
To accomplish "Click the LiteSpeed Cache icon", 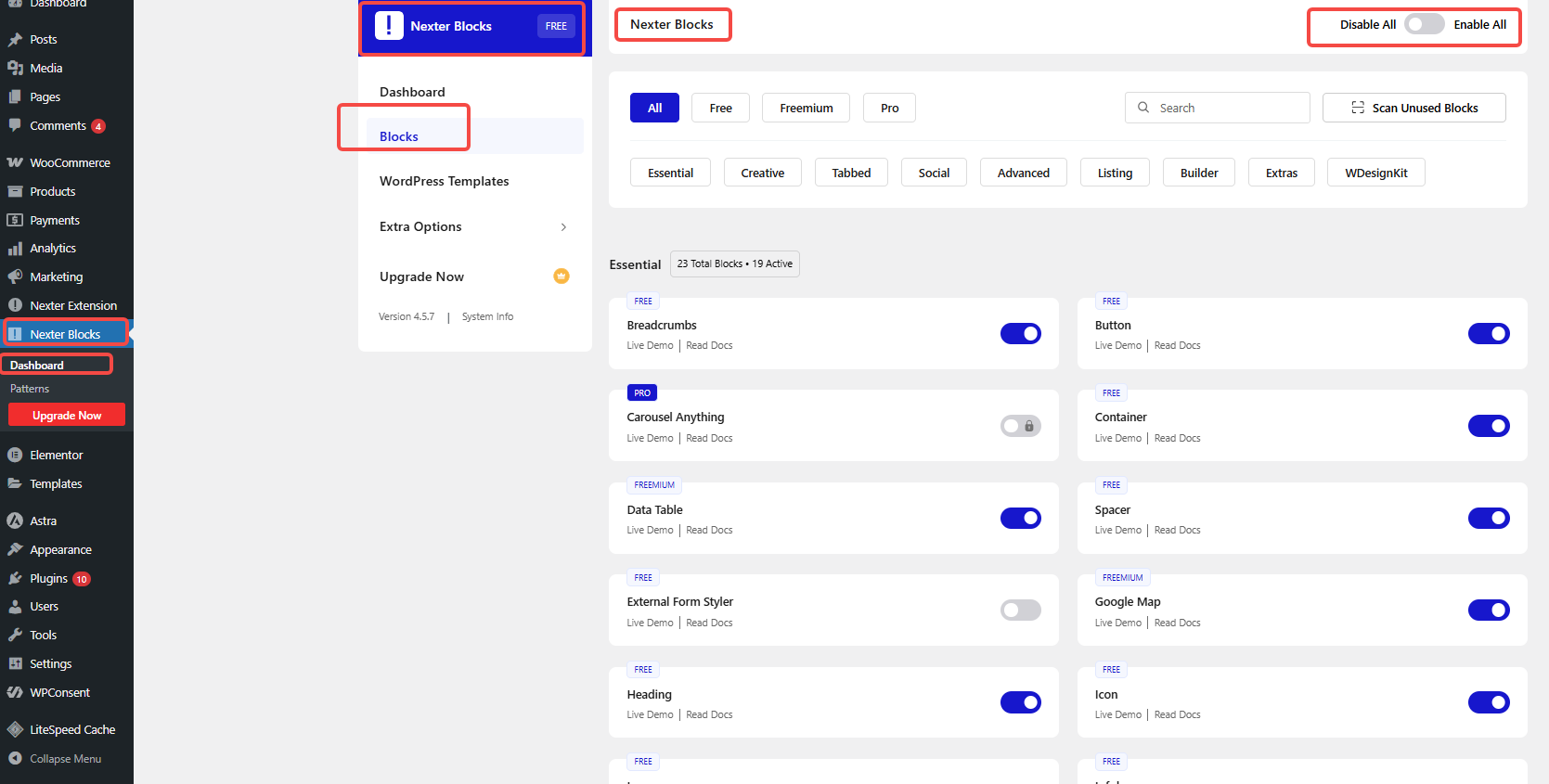I will tap(15, 729).
